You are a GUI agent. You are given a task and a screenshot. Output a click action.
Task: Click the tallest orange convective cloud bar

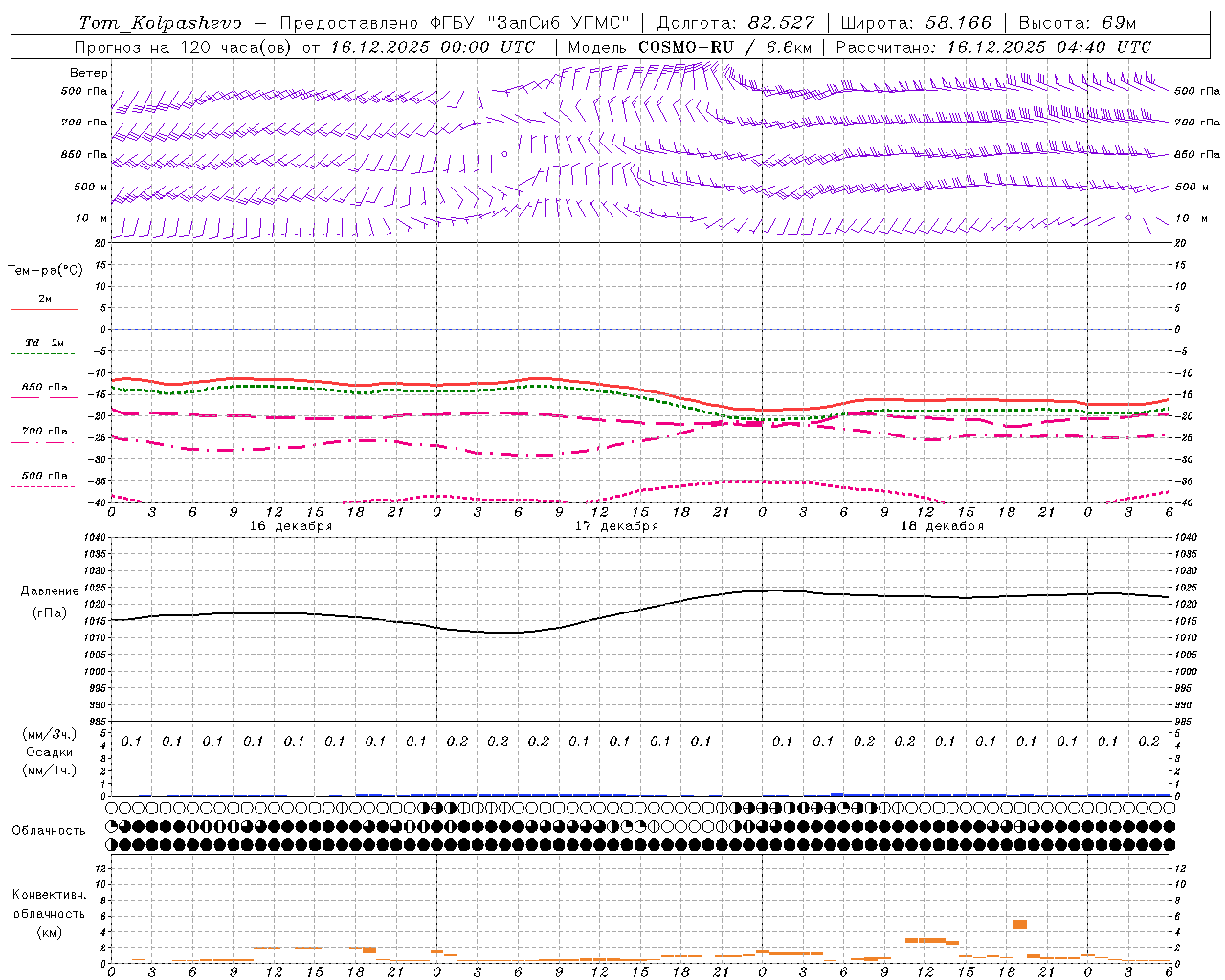click(x=1020, y=924)
